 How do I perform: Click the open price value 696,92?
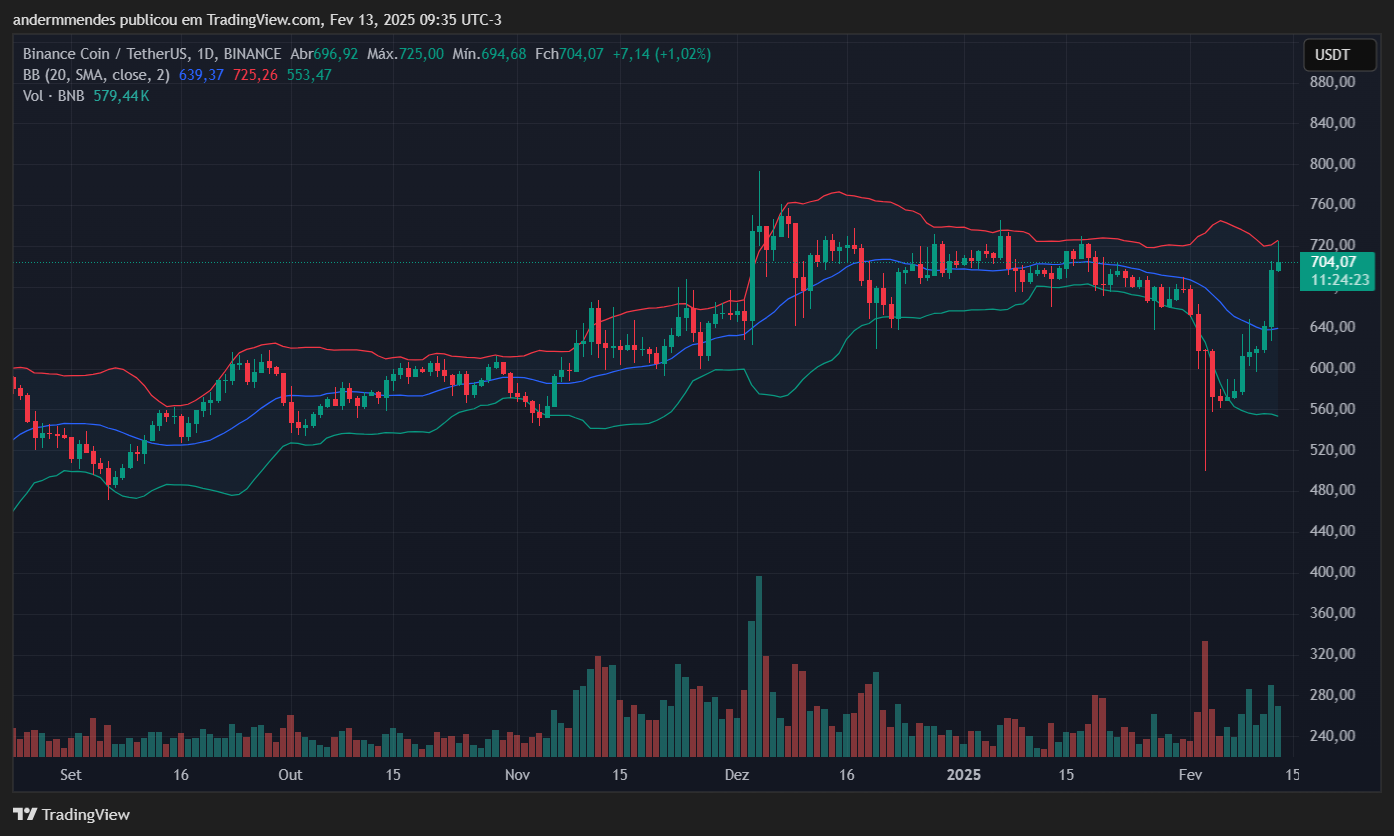pos(336,54)
